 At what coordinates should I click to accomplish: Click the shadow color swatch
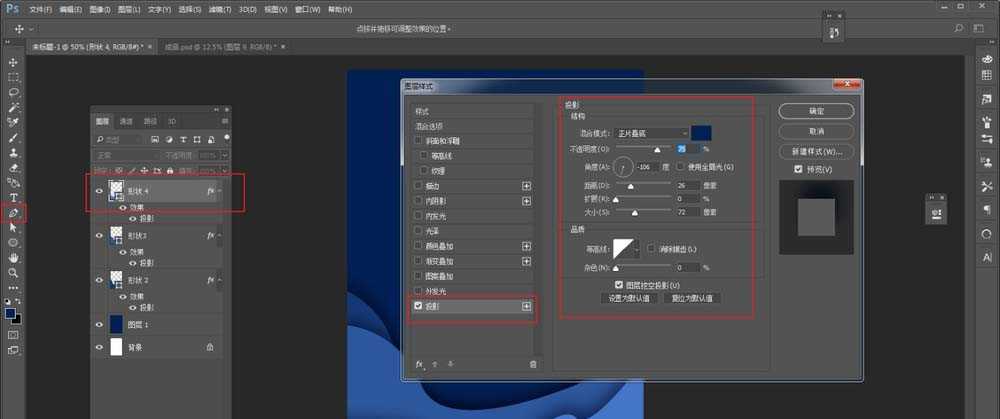pyautogui.click(x=702, y=133)
